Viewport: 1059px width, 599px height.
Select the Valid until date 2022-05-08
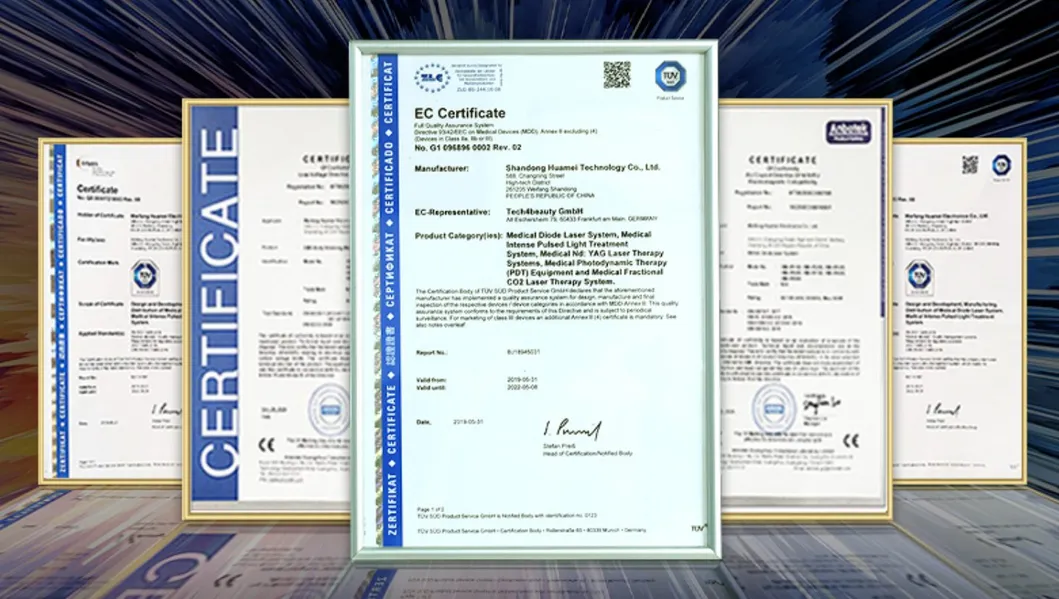(522, 386)
